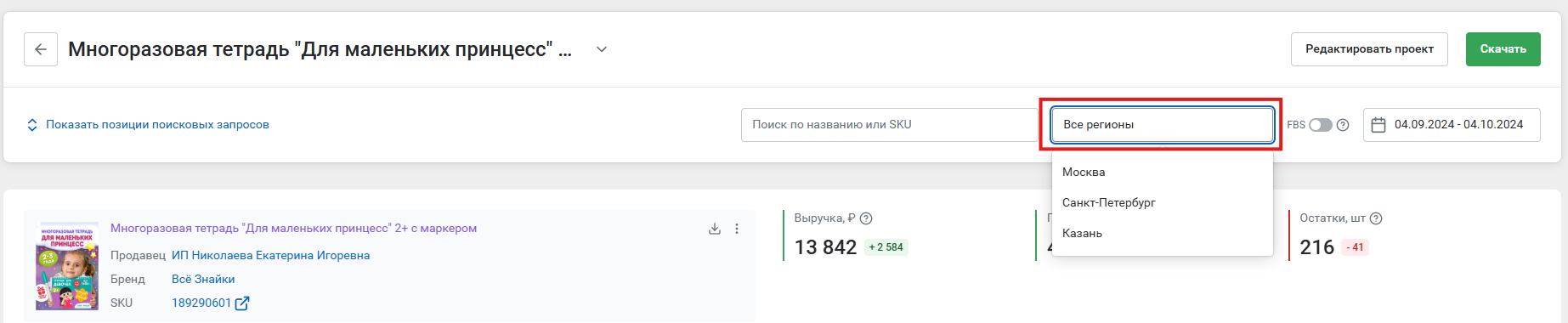Open the Все регионы dropdown
Viewport: 1568px width, 323px height.
[1162, 125]
